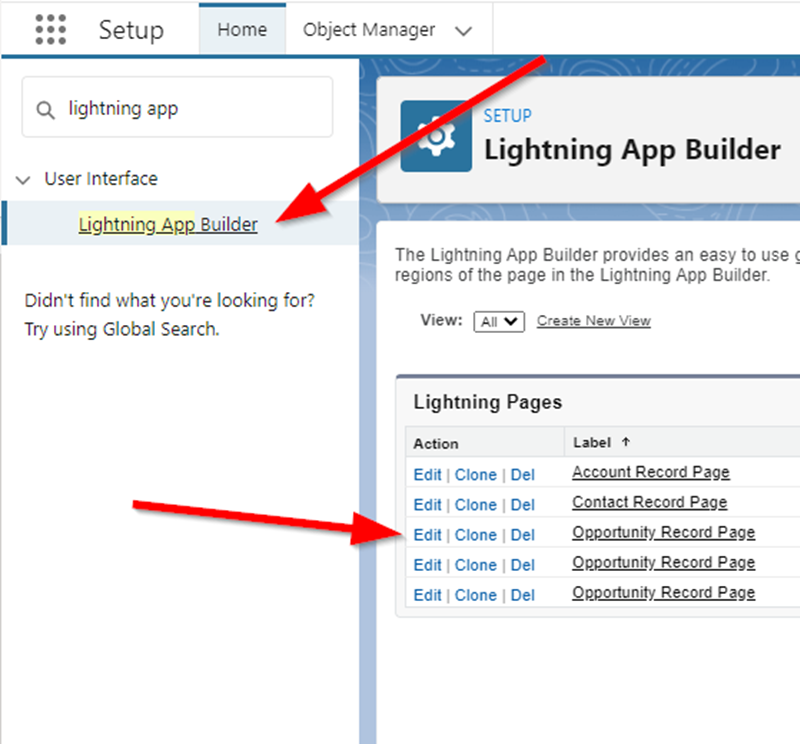Screen dimensions: 800x744
Task: Click the Lightning App Builder gear icon
Action: point(436,136)
